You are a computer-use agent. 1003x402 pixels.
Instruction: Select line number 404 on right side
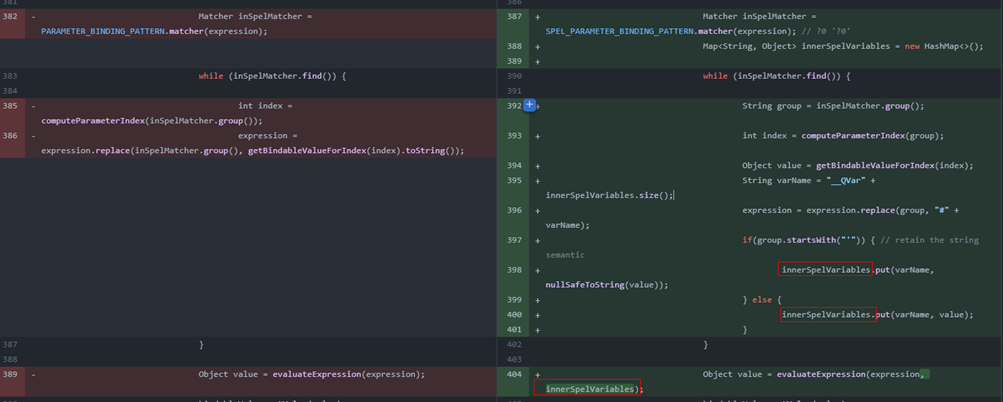(514, 374)
